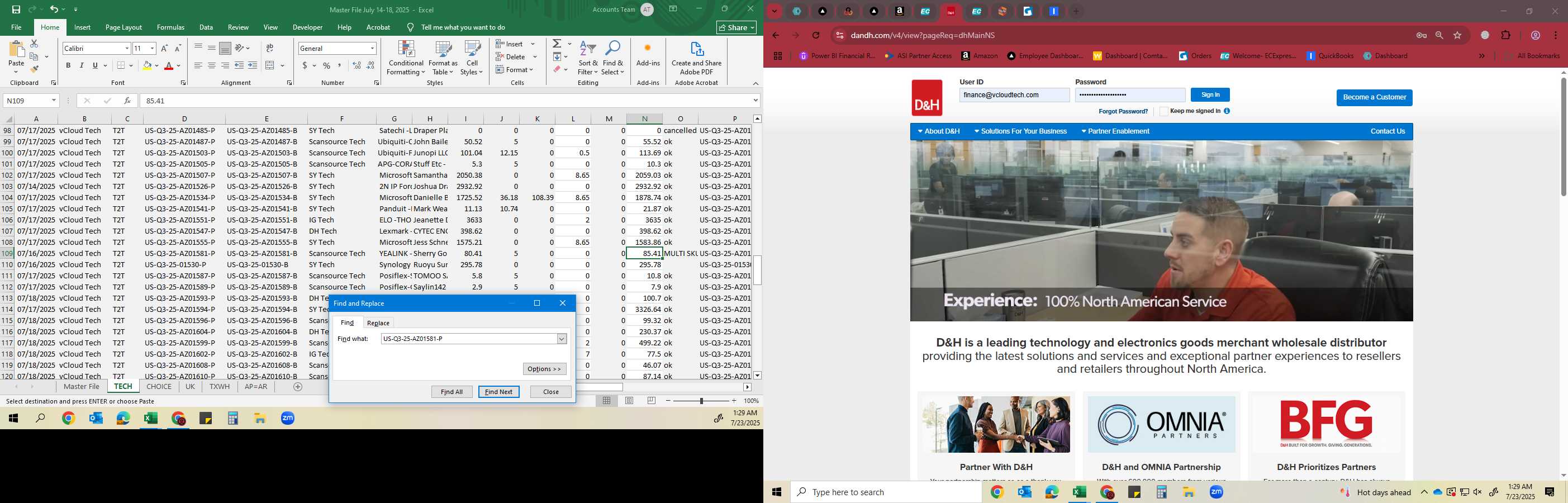The height and width of the screenshot is (503, 1568).
Task: Open the General number format dropdown
Action: tap(372, 48)
